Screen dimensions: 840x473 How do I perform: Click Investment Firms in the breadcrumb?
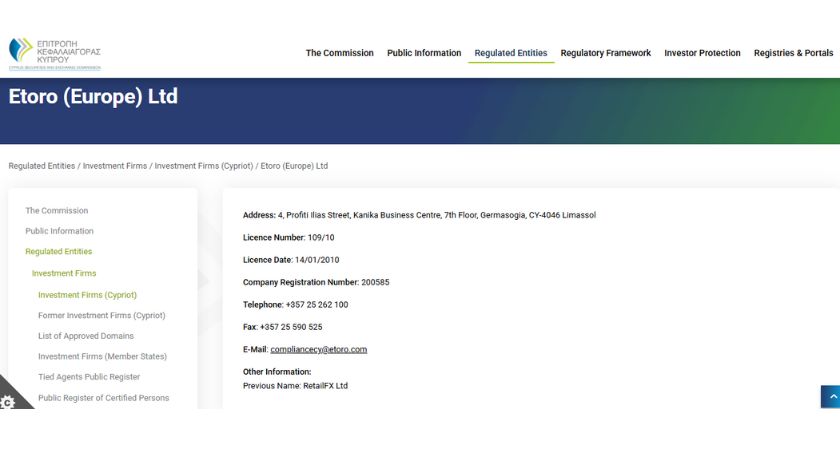pyautogui.click(x=115, y=166)
